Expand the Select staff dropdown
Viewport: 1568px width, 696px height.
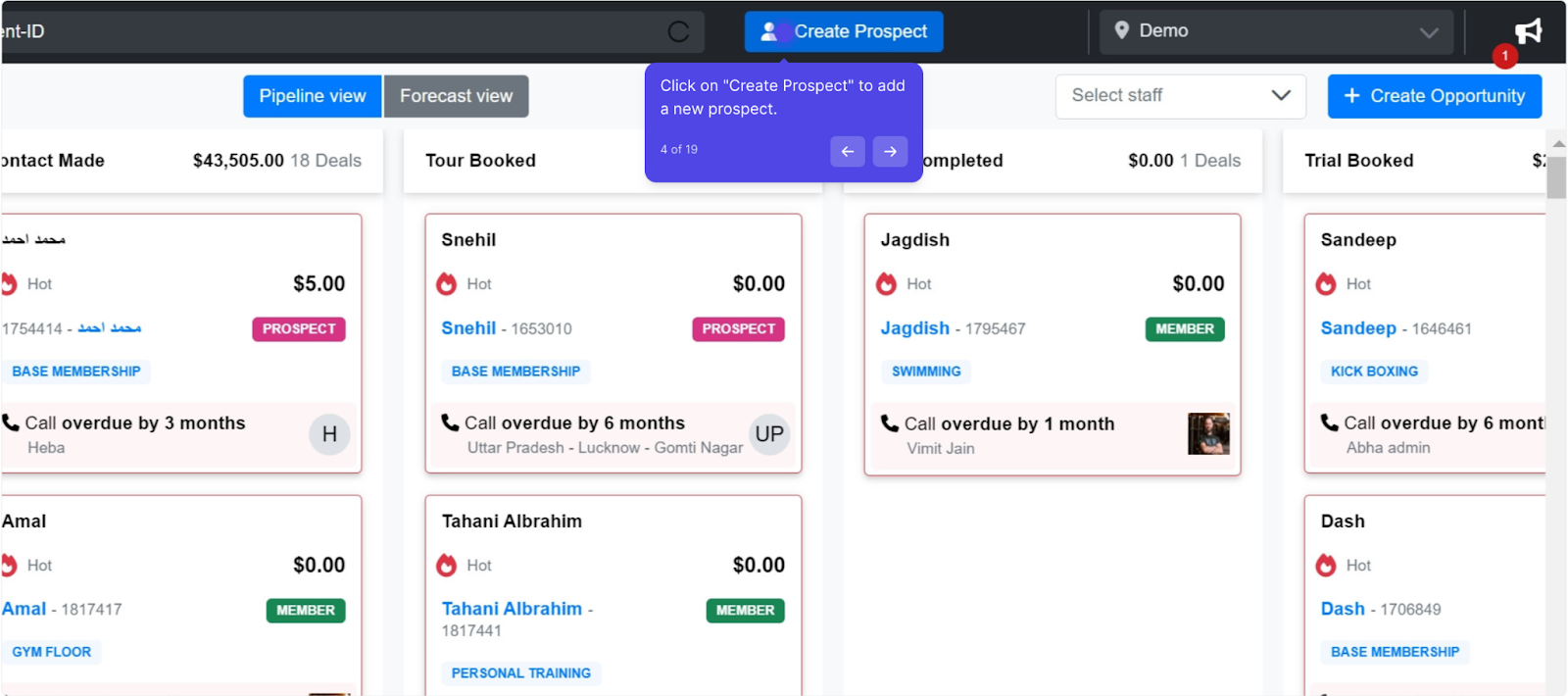[1181, 96]
